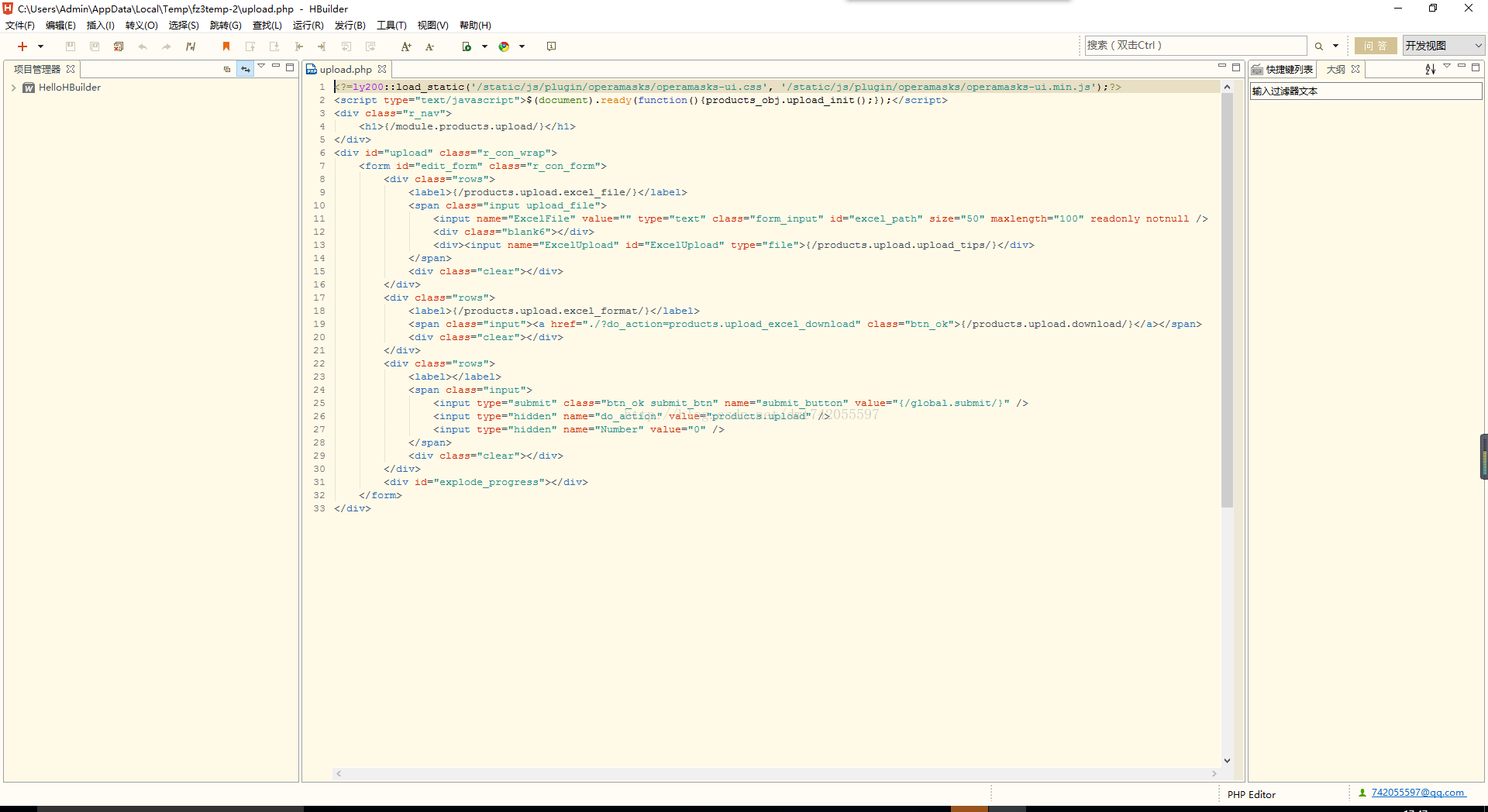Click the editor vertical scrollbar thumb

[x=1227, y=301]
